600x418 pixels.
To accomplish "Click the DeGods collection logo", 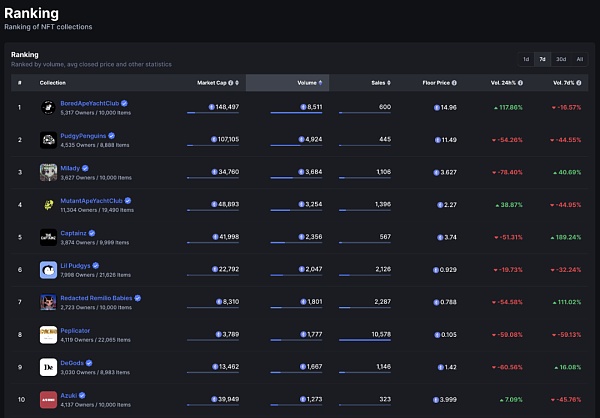I will coord(48,366).
